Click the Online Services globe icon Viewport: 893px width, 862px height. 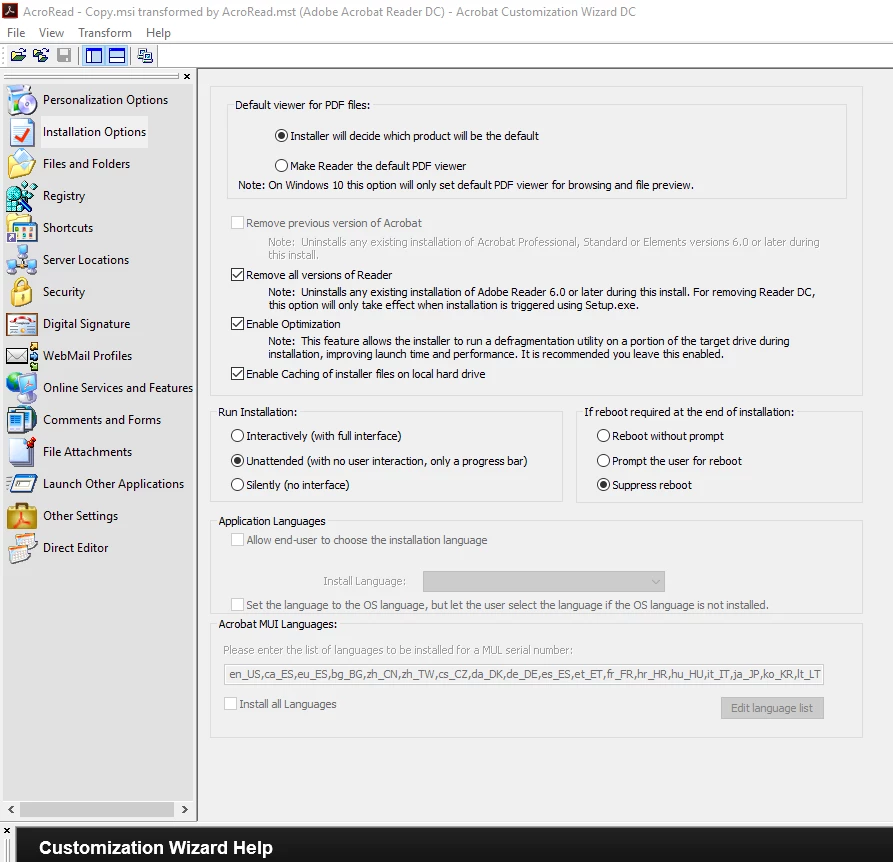(x=22, y=388)
